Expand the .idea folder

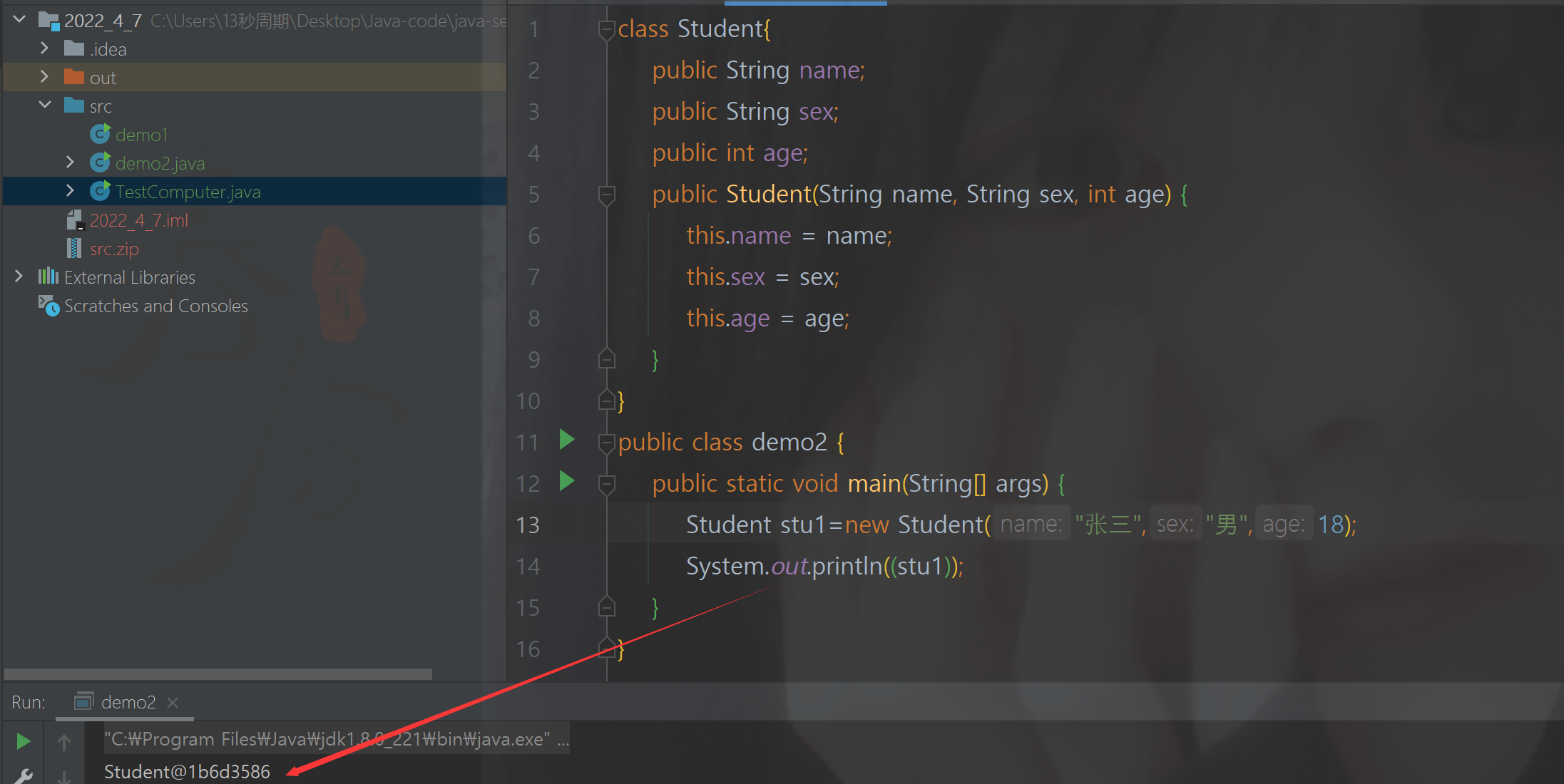click(44, 48)
